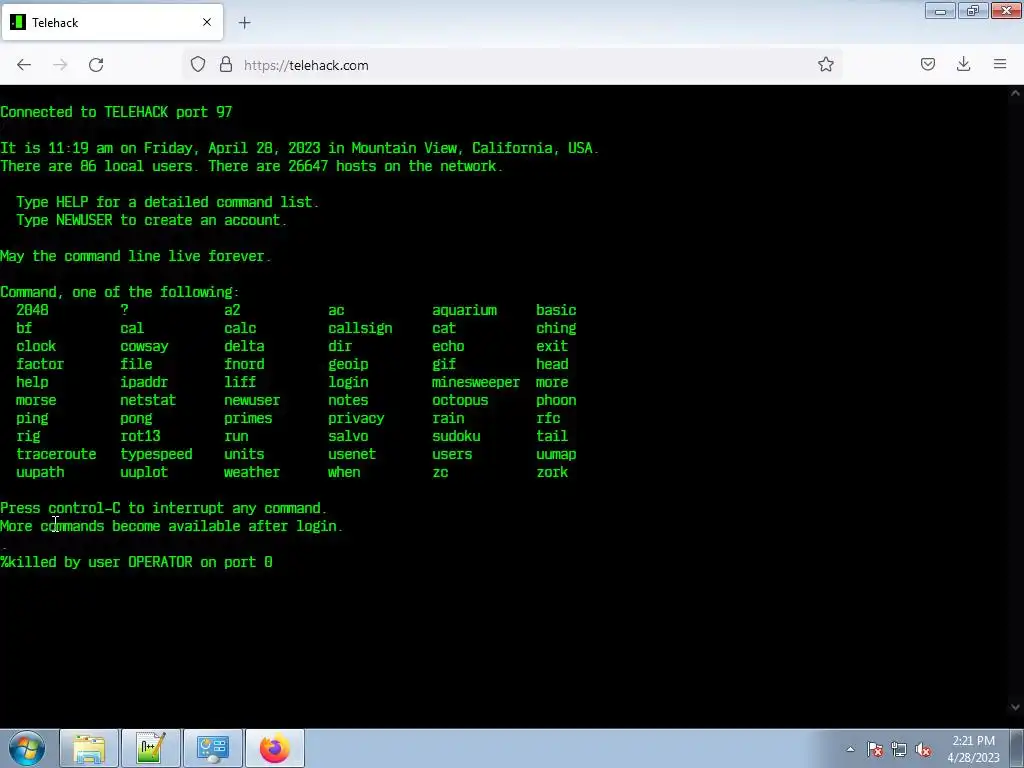The height and width of the screenshot is (768, 1024).
Task: Open the notepad editor taskbar icon
Action: point(151,748)
